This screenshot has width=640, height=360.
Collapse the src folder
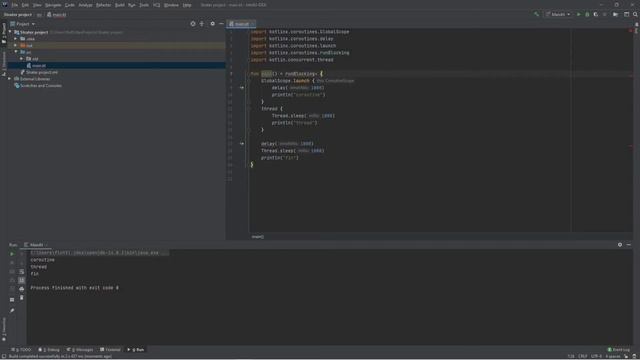click(16, 52)
